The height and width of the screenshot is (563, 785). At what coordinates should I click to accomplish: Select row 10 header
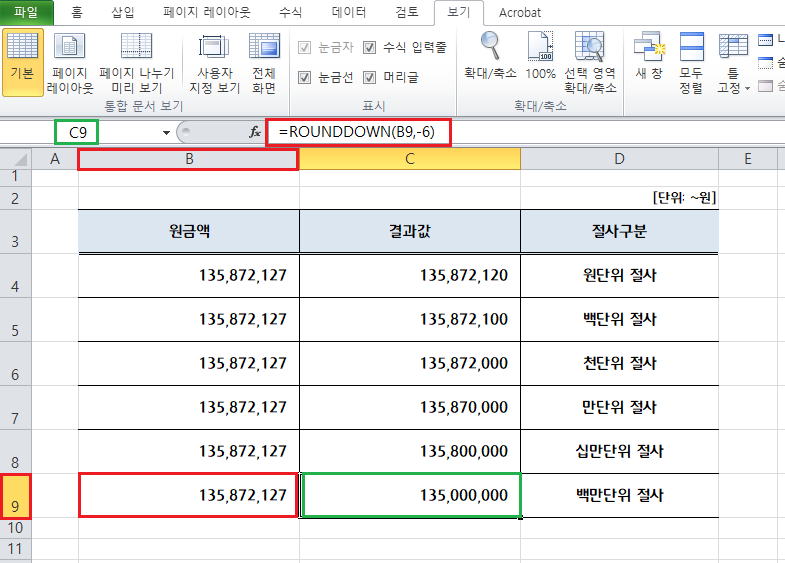coord(15,528)
